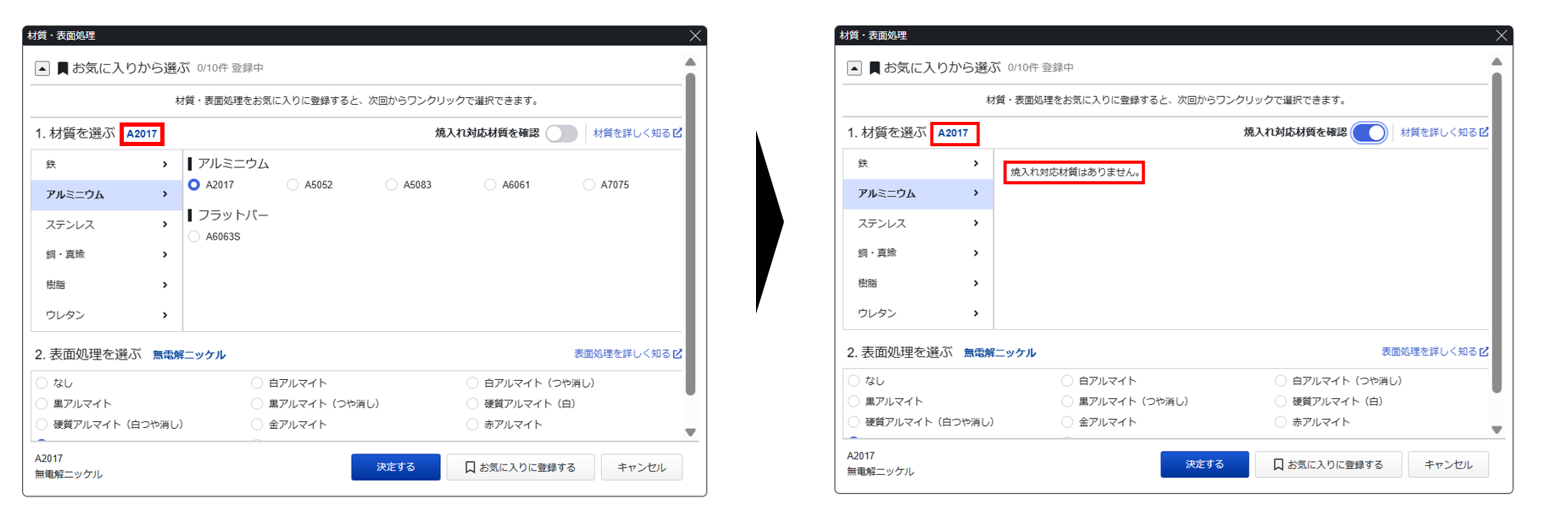This screenshot has height=518, width=1543.
Task: Select 黒アルマイト treatment in right dialog
Action: click(853, 402)
